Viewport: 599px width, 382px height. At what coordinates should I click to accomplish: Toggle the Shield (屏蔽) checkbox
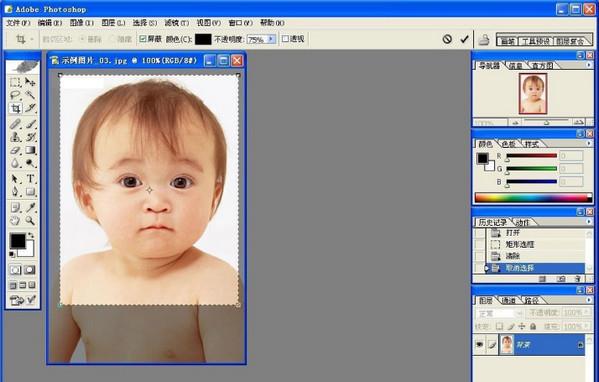click(x=143, y=39)
